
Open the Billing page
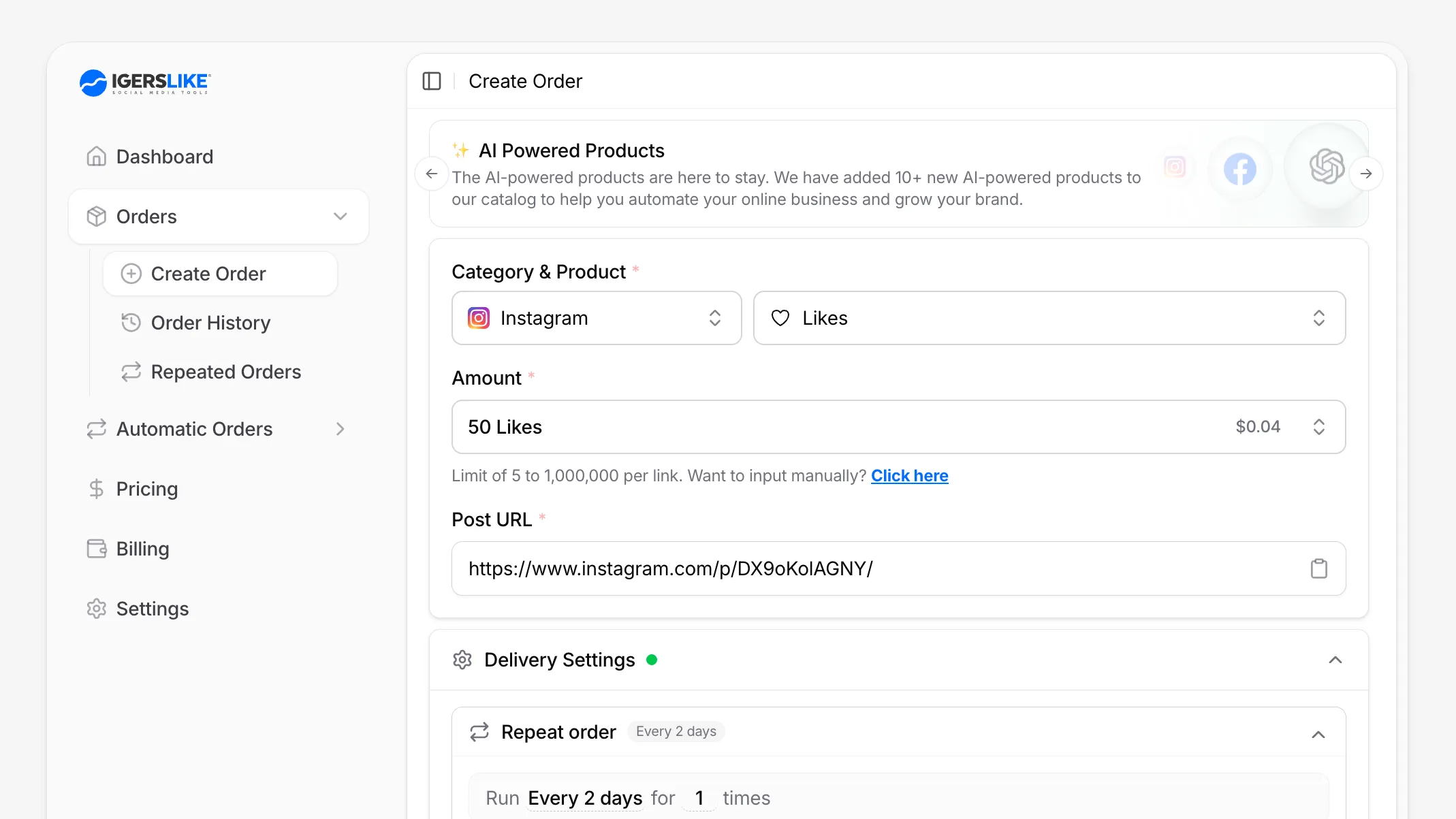(x=219, y=549)
